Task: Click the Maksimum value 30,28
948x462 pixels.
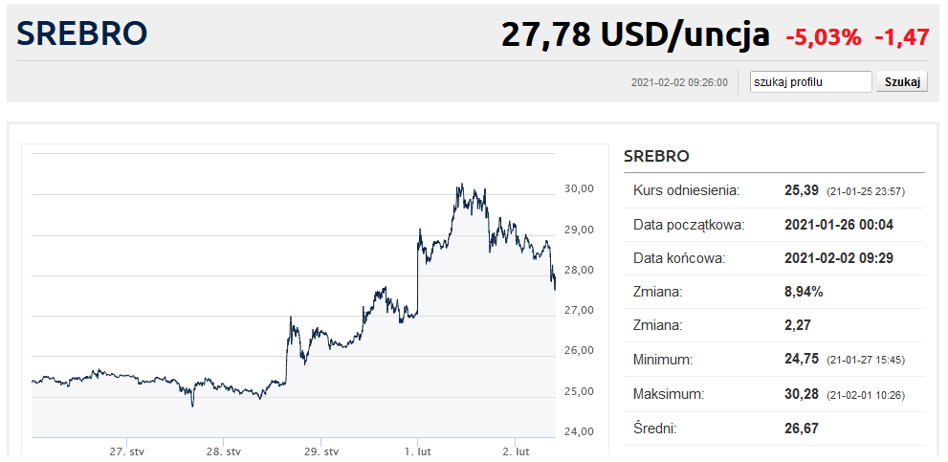Action: [802, 394]
